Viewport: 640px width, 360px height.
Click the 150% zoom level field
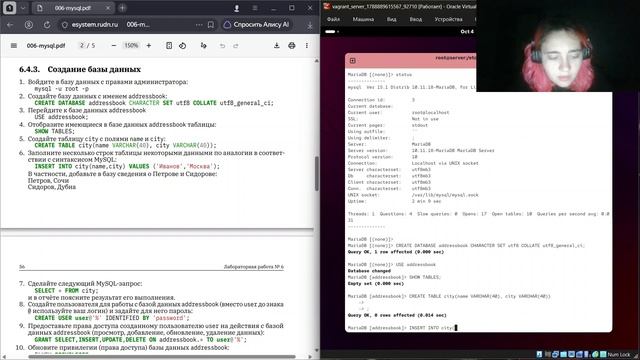(131, 45)
